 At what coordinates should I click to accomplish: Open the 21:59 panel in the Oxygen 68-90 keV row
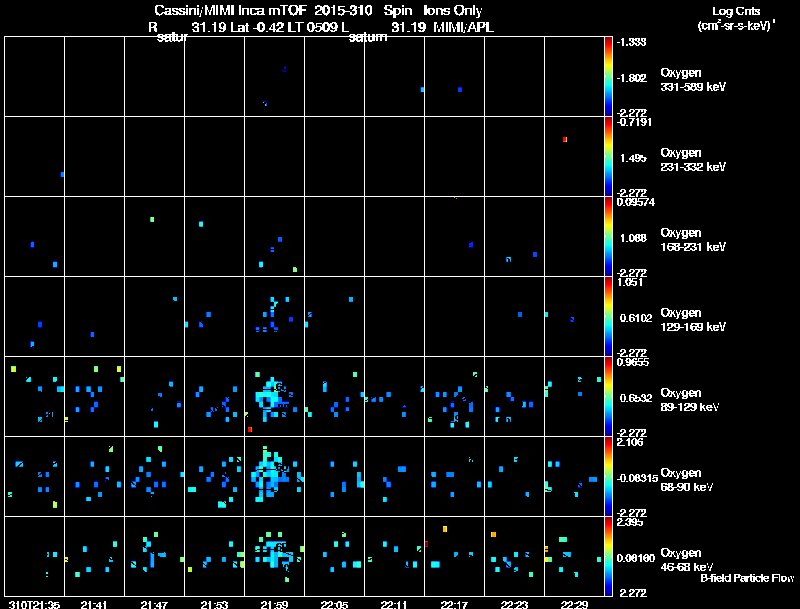pos(274,476)
